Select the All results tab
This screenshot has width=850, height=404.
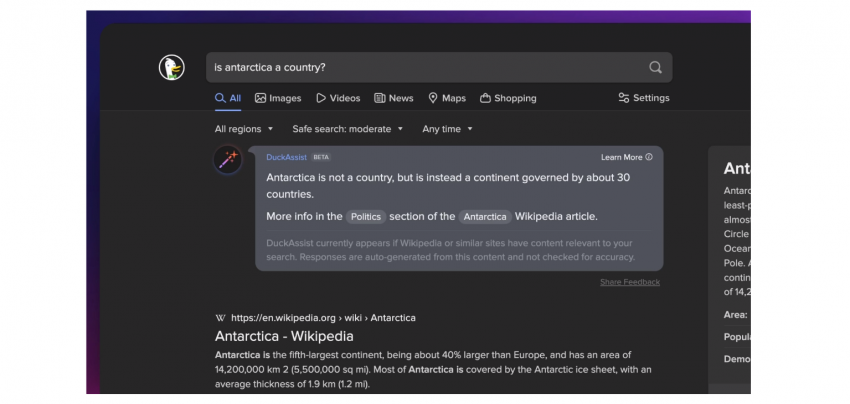[x=228, y=98]
